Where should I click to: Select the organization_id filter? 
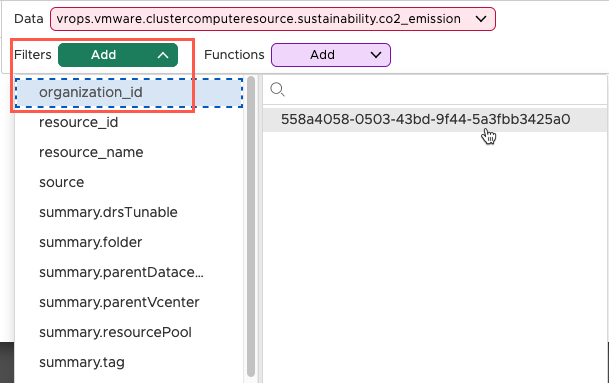click(129, 92)
